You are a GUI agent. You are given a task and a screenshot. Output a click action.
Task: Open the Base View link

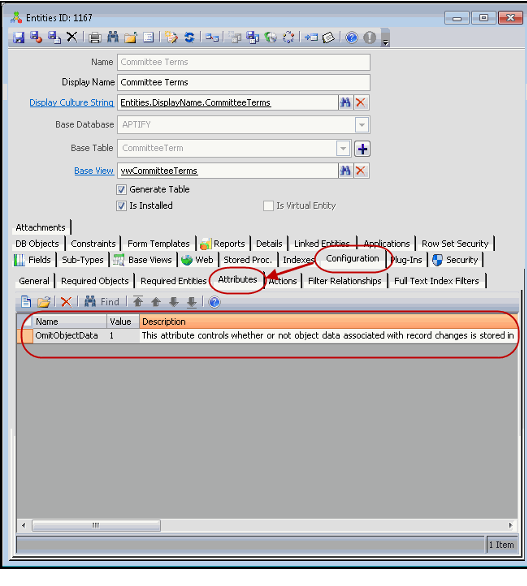[94, 171]
